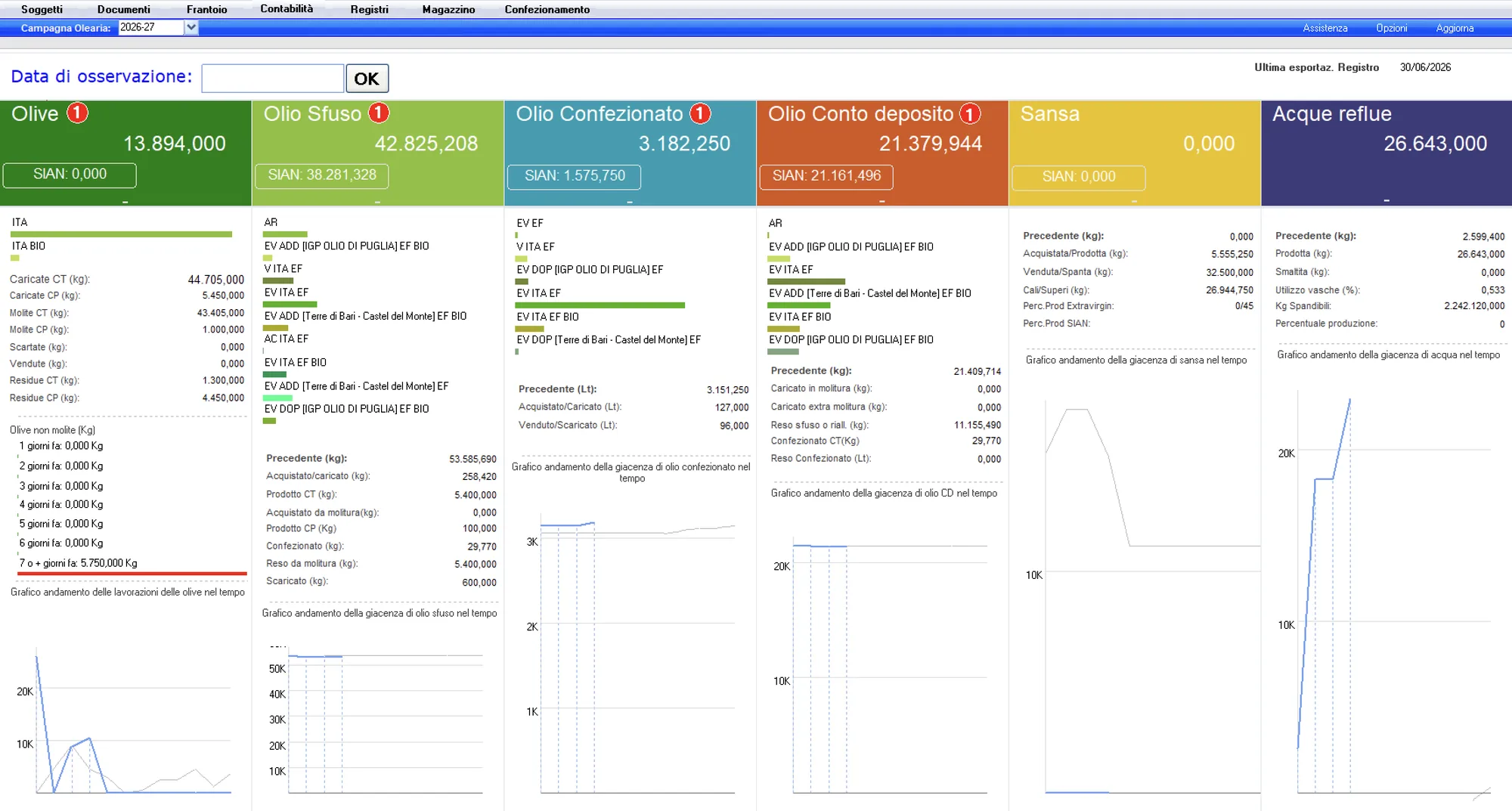The height and width of the screenshot is (811, 1512).
Task: Collapse the Olio Conto deposito tile via its dash handle
Action: [881, 202]
